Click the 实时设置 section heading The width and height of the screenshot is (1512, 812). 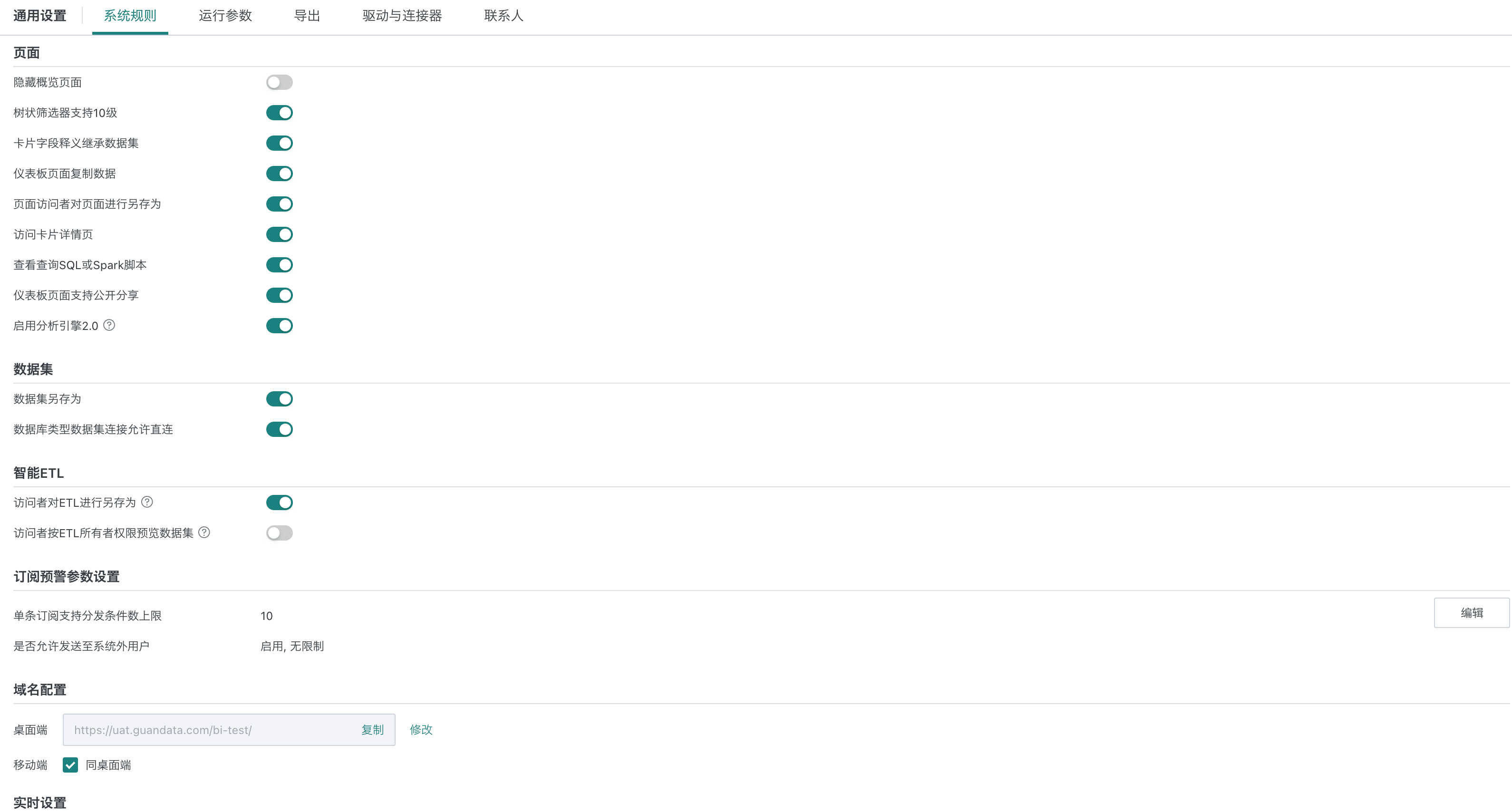tap(40, 802)
